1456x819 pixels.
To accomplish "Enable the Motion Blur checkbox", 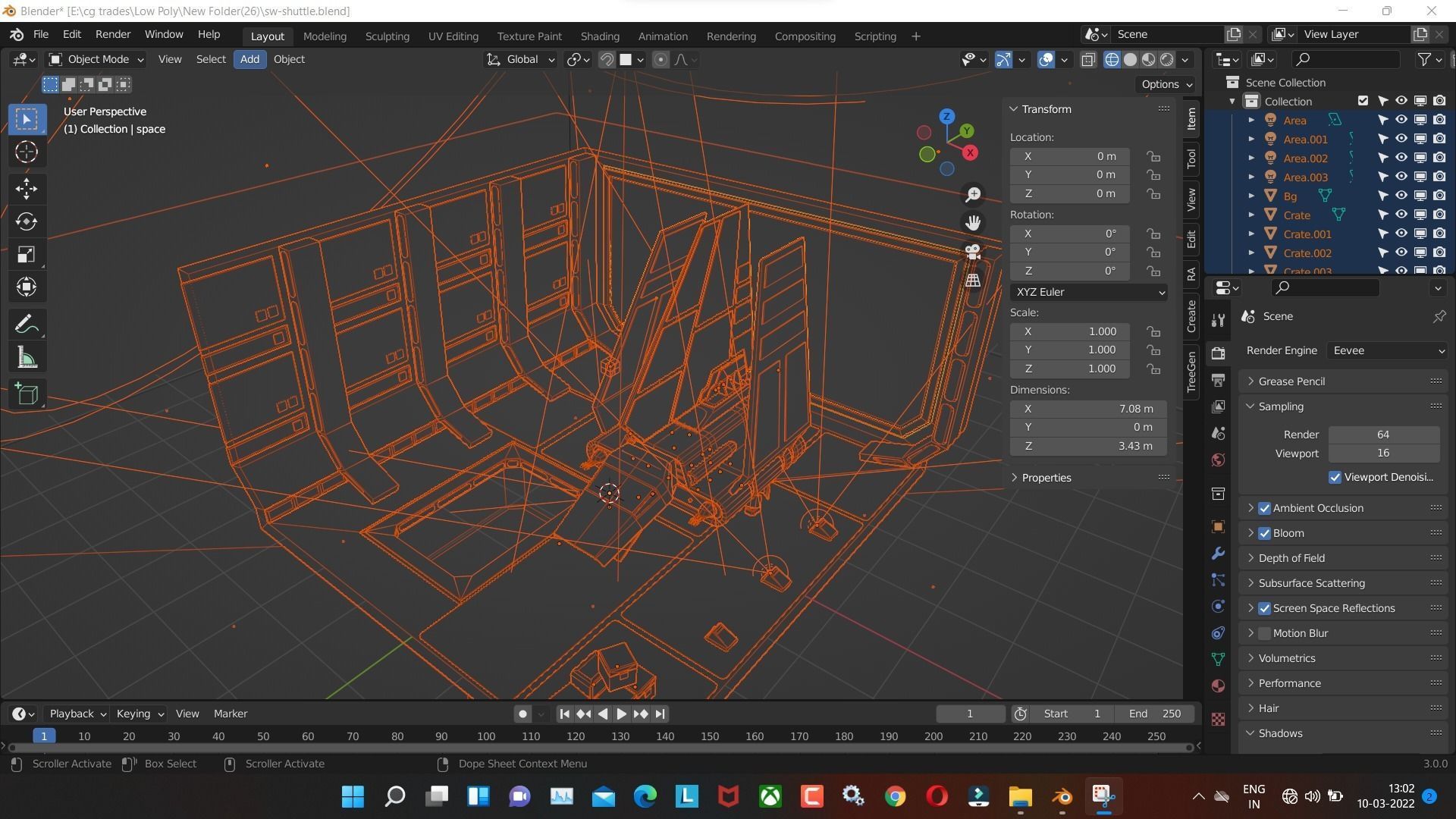I will [x=1264, y=633].
